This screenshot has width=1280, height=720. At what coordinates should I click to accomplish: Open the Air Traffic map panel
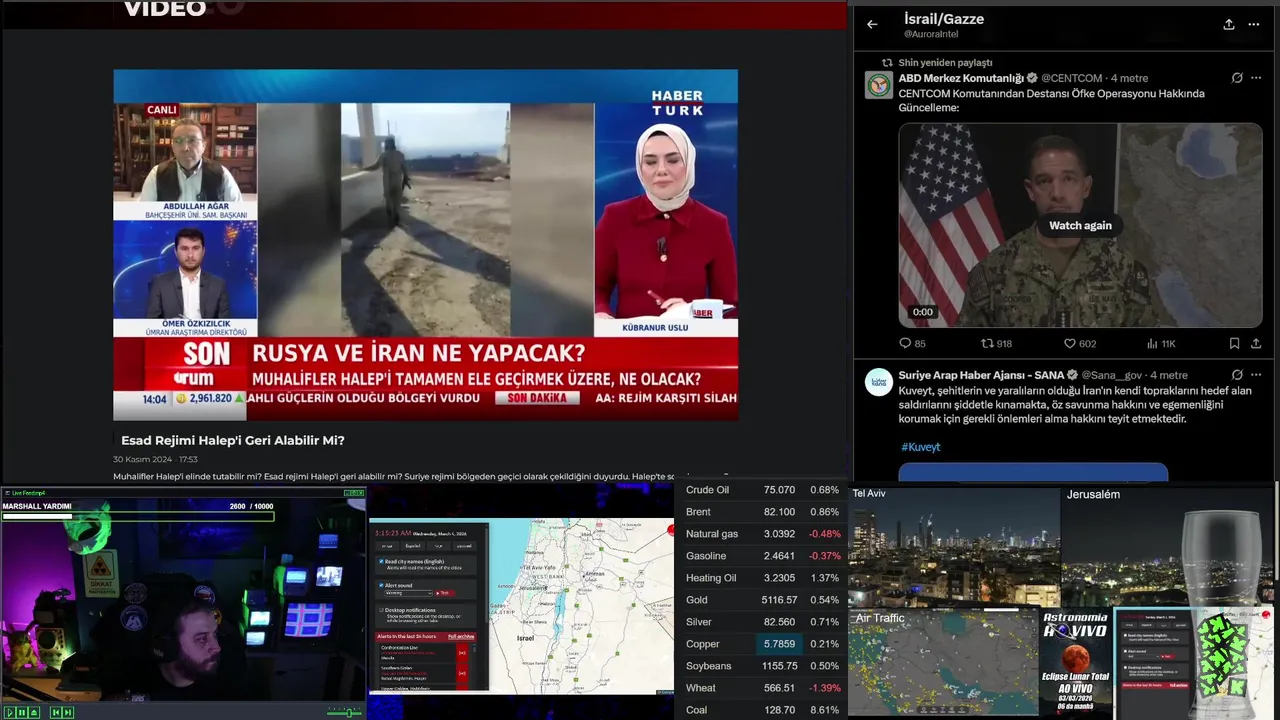click(943, 662)
